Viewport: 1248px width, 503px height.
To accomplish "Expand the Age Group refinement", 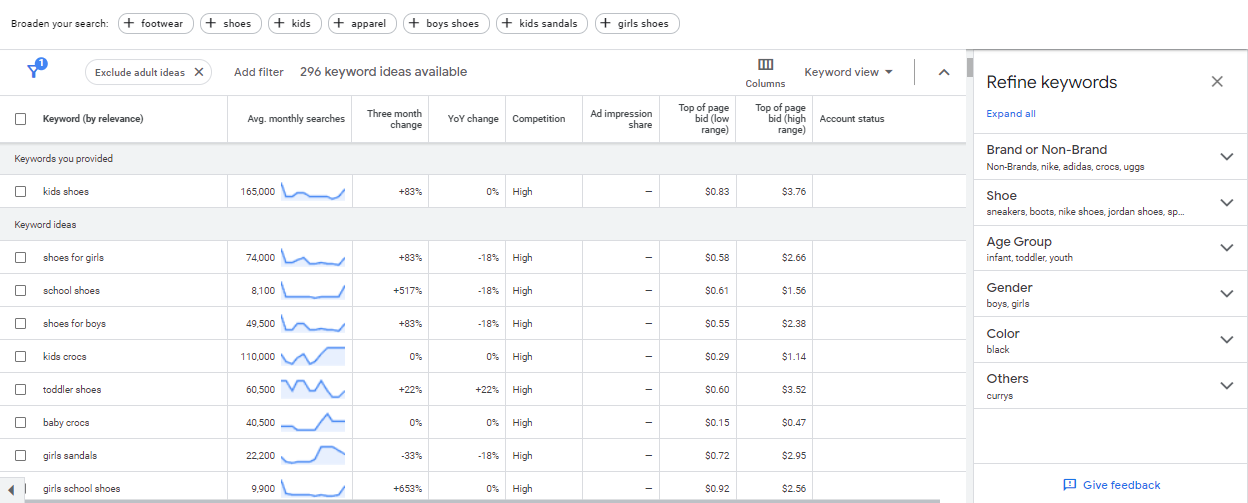I will (1227, 248).
